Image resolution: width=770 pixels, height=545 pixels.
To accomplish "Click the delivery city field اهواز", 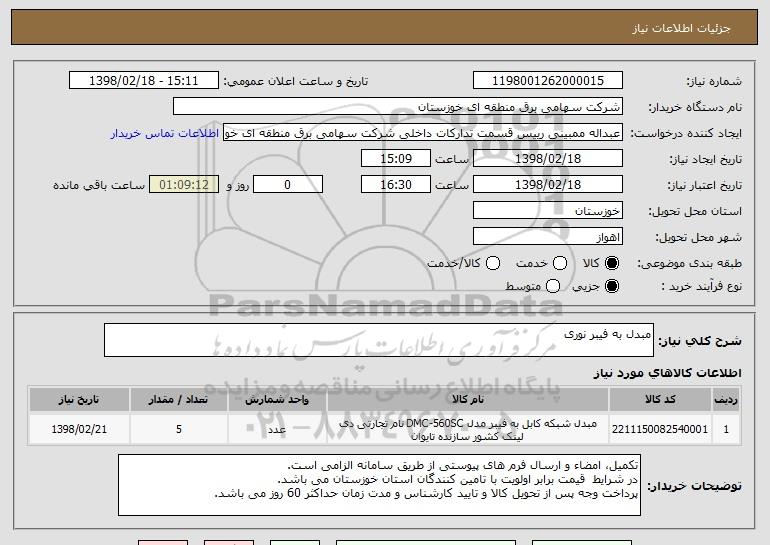I will click(x=548, y=237).
